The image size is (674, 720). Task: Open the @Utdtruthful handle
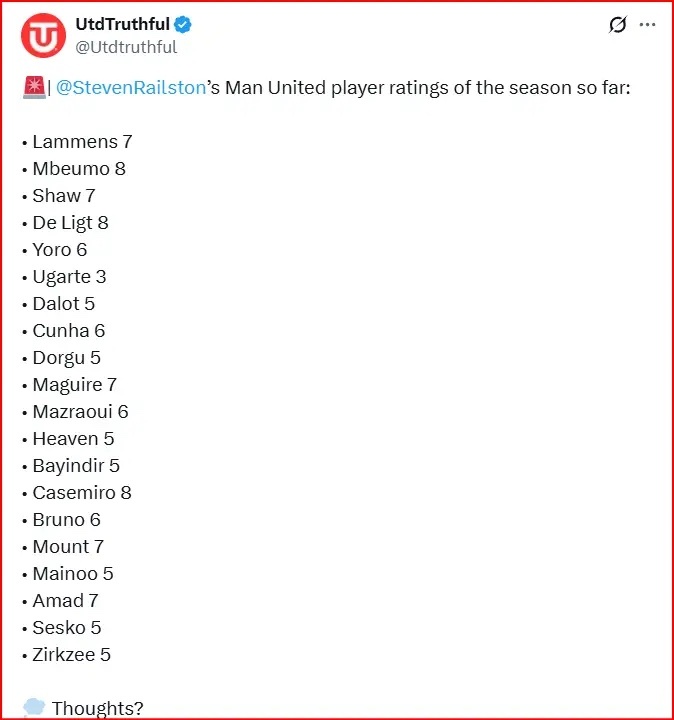click(126, 47)
